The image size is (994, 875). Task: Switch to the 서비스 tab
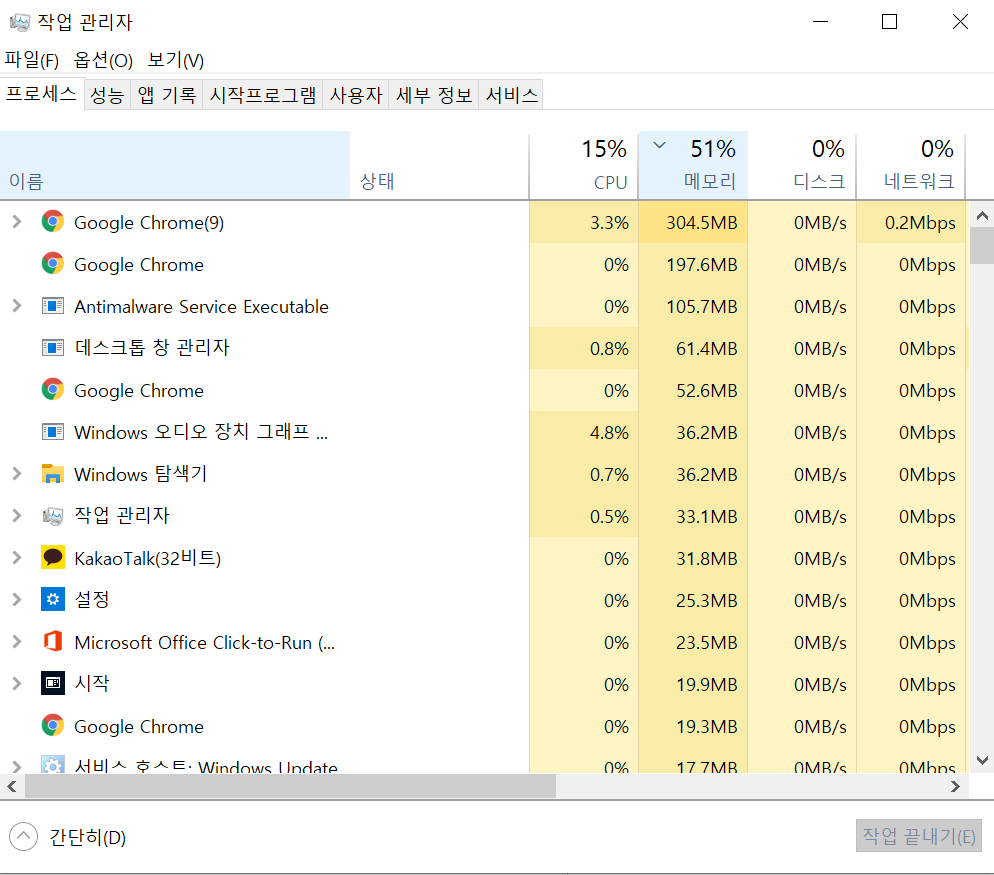point(512,95)
